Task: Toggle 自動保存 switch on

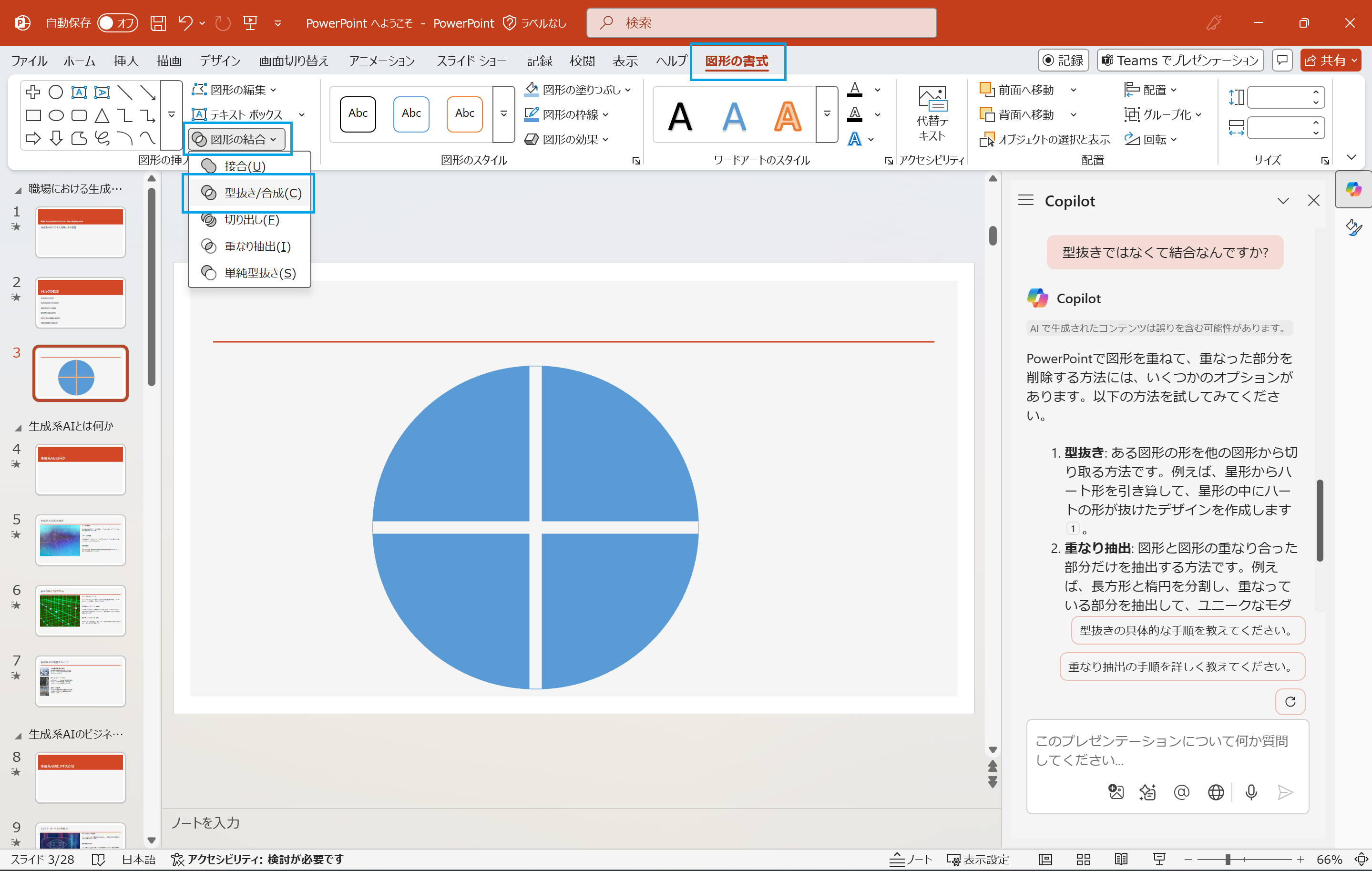Action: (x=117, y=23)
